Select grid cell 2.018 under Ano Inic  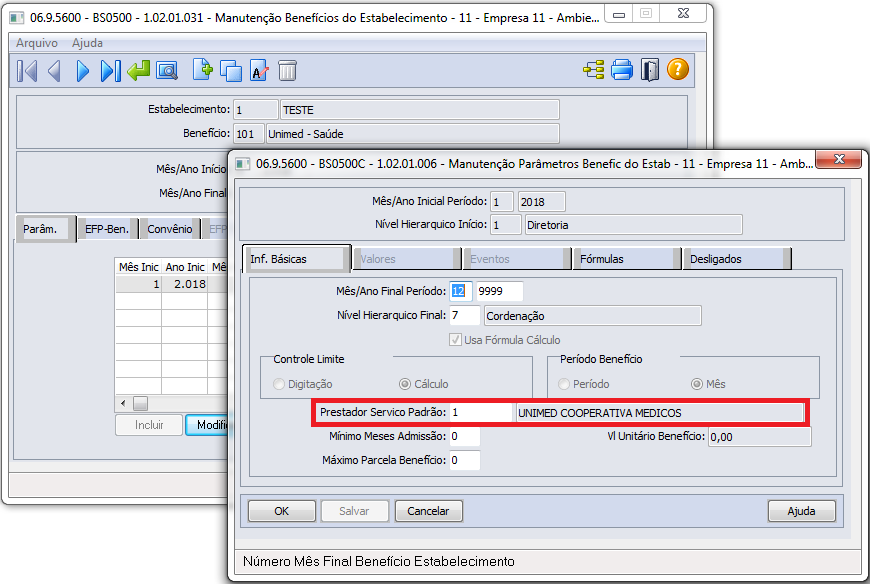pos(185,284)
